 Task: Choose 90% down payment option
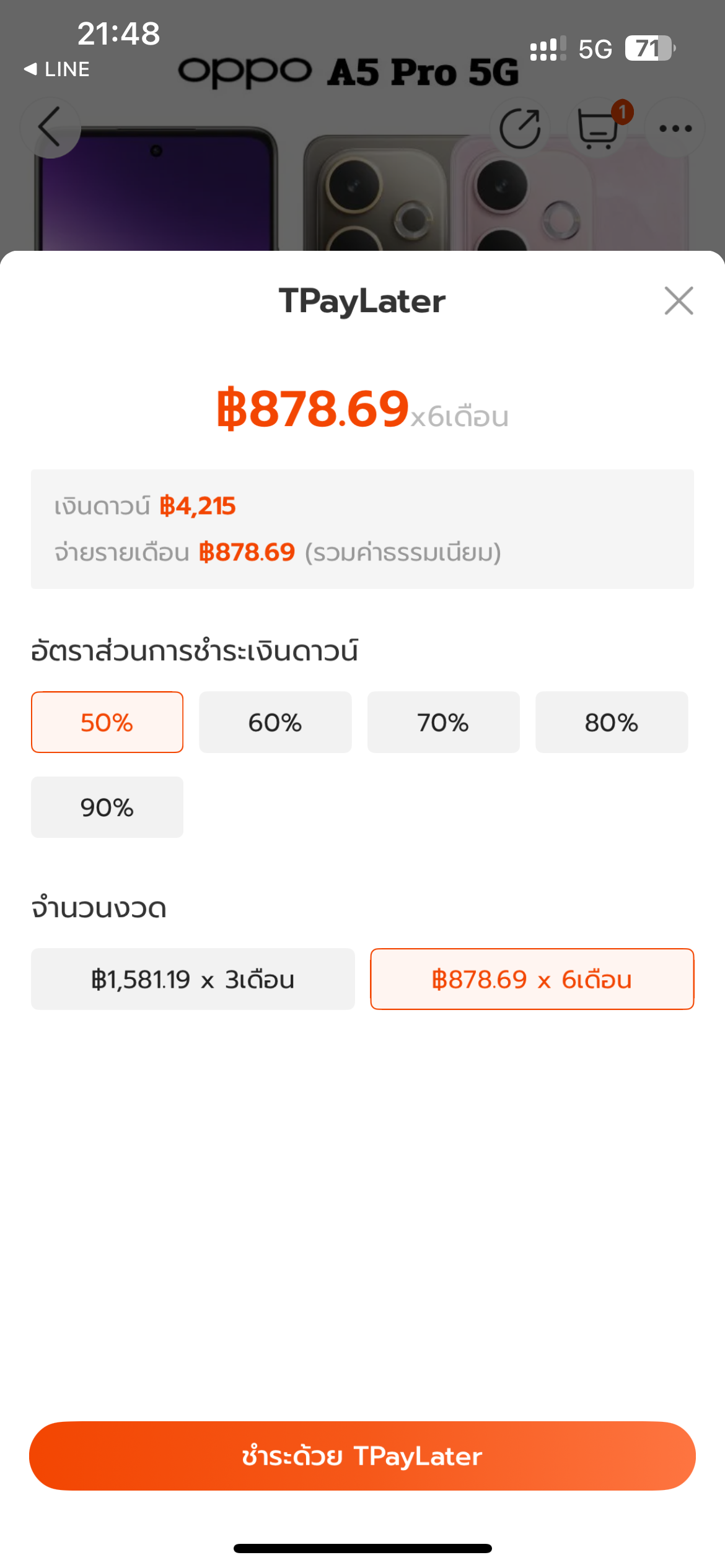107,807
